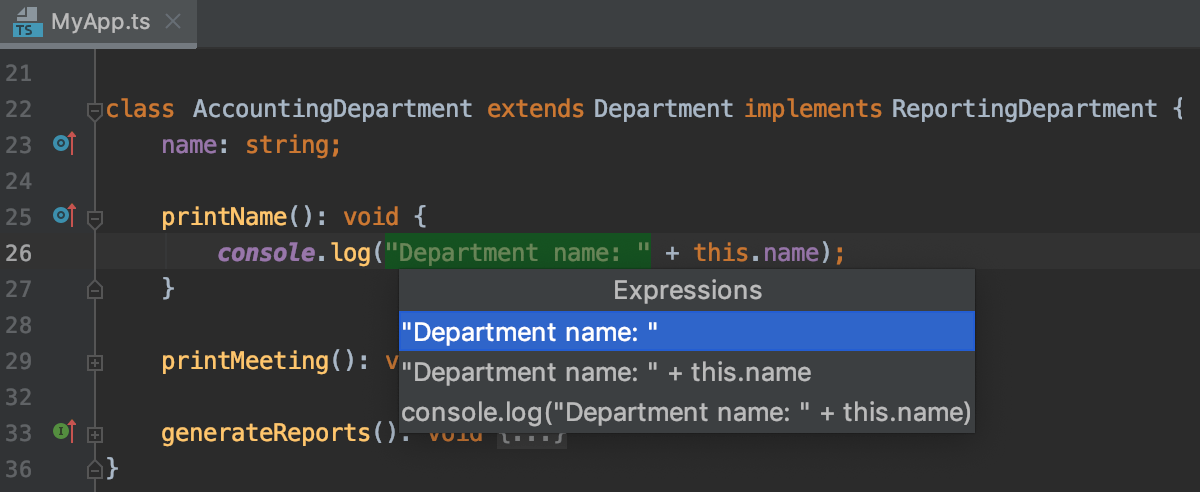Click the TS file icon in the tab
This screenshot has height=492, width=1200.
point(27,23)
